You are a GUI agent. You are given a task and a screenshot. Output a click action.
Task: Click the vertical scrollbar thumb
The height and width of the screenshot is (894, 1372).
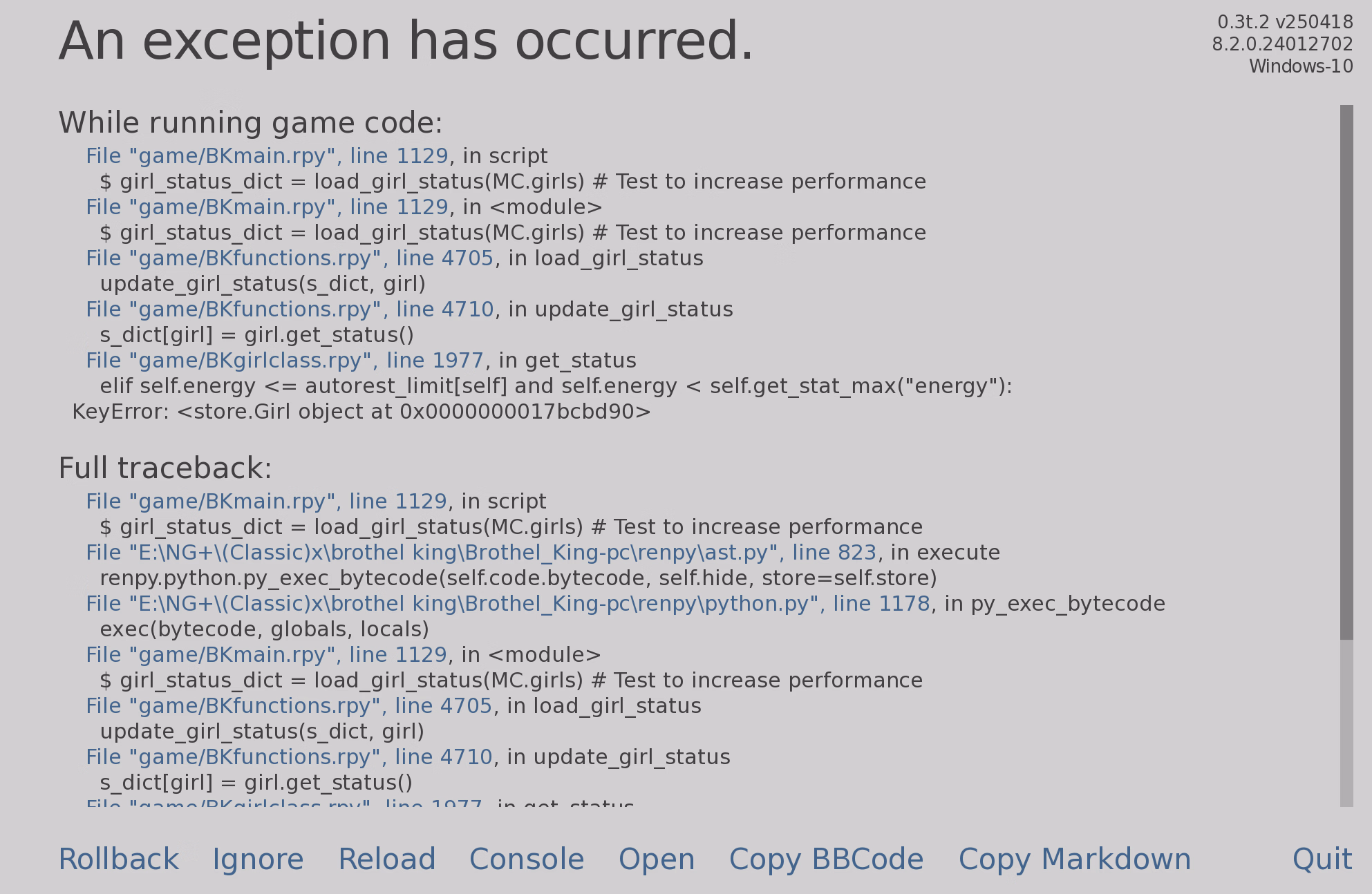coord(1346,372)
